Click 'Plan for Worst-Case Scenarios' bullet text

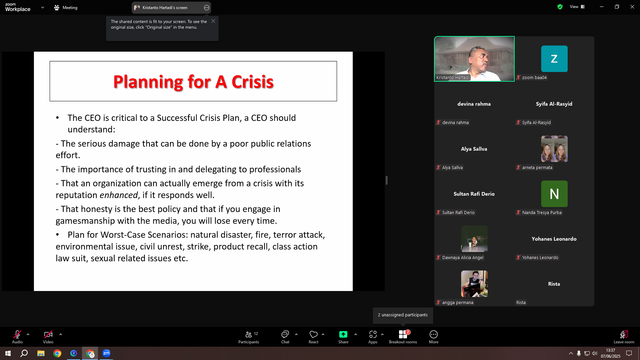click(128, 235)
